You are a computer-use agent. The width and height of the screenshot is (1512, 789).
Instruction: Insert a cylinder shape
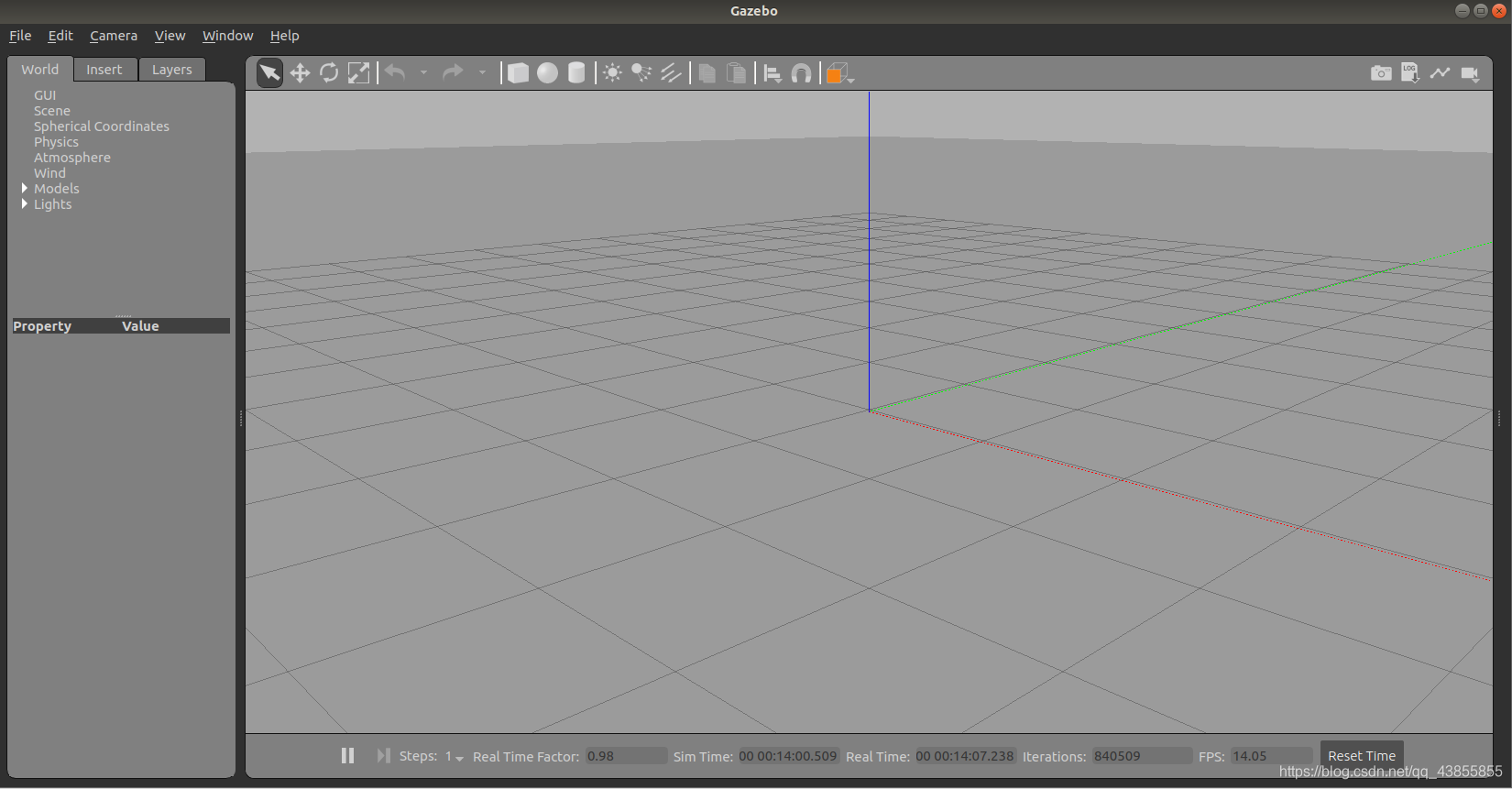tap(576, 73)
